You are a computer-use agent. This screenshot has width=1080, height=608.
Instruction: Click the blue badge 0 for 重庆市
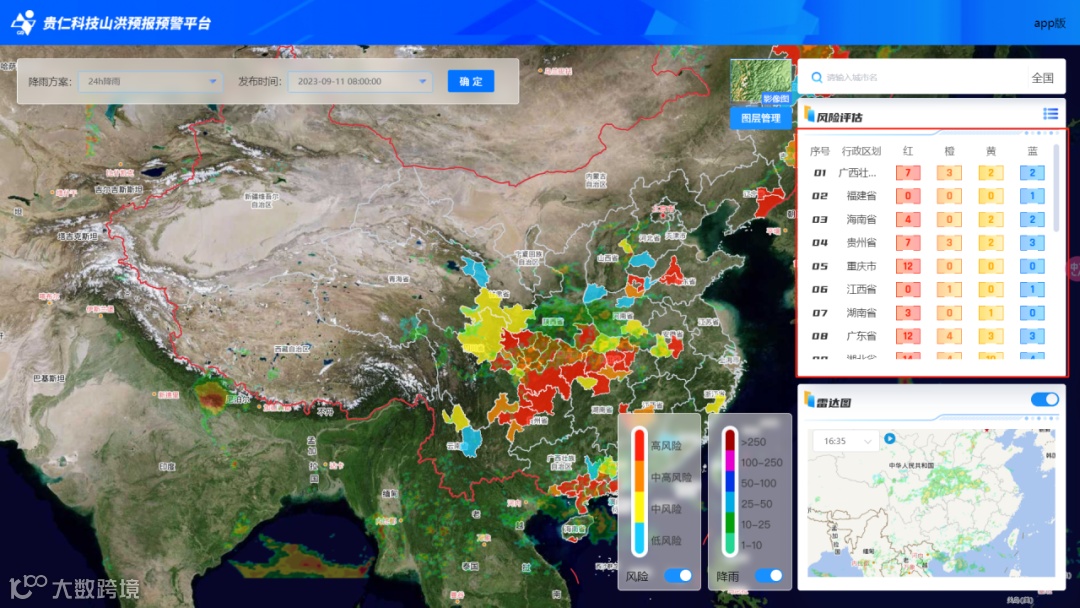point(1032,266)
